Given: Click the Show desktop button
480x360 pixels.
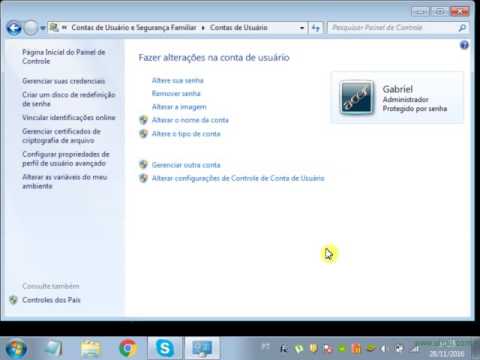Looking at the screenshot, I should (476, 348).
